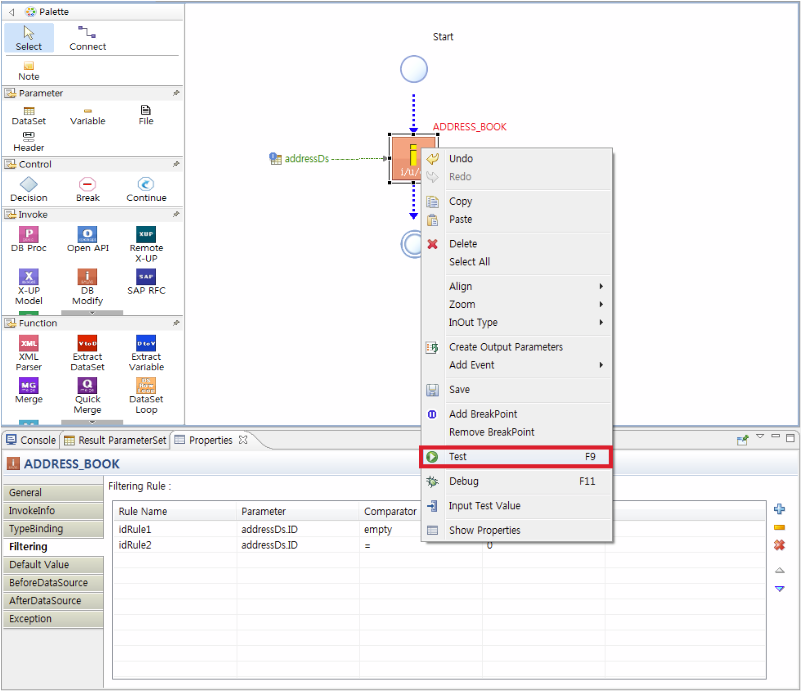The height and width of the screenshot is (692, 802).
Task: Move rule down with the blue arrow
Action: [x=779, y=589]
